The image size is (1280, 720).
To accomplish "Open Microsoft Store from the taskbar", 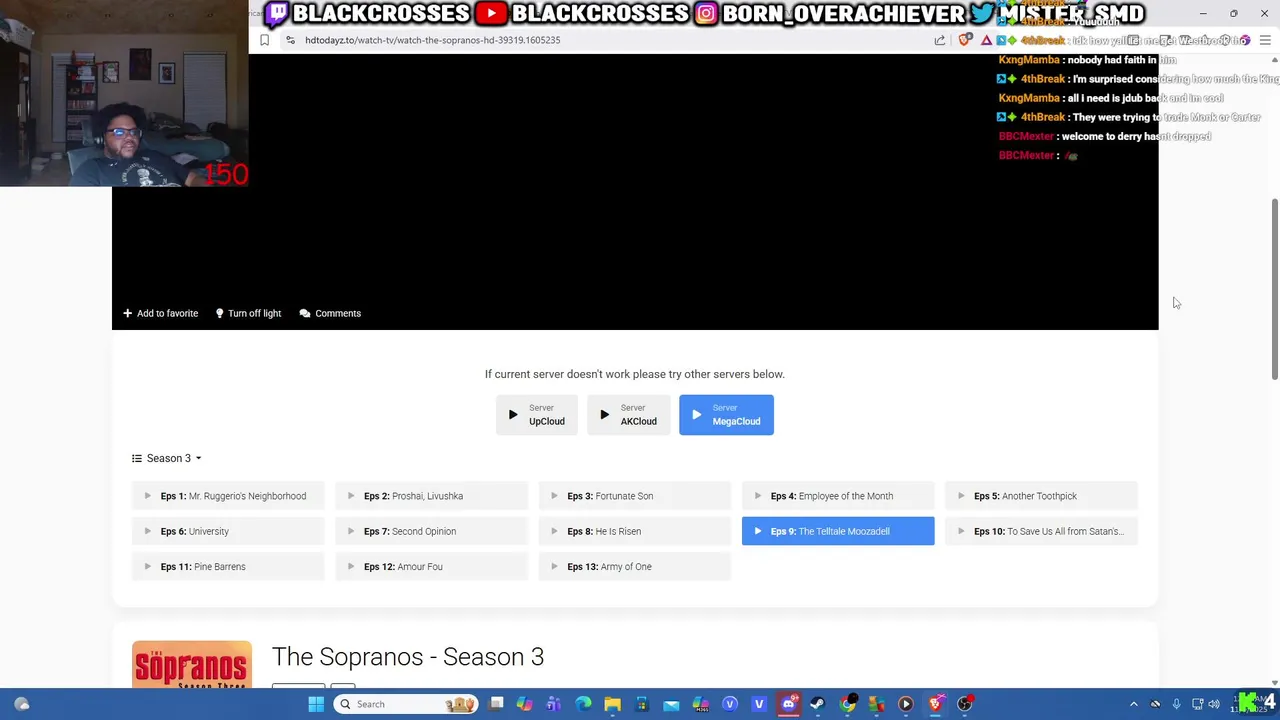I will [642, 704].
